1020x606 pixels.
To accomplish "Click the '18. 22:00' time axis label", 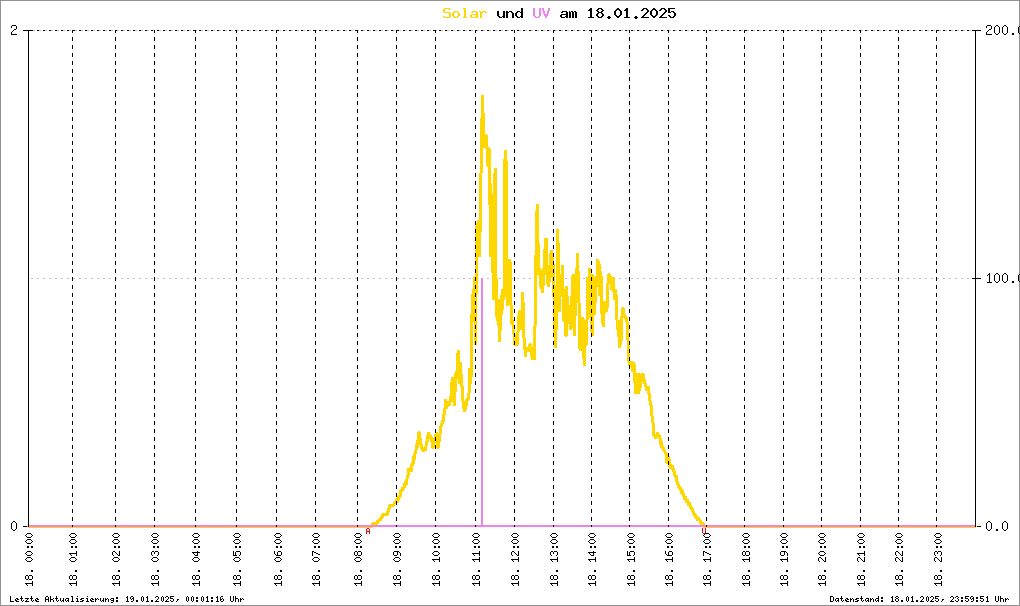I will (899, 560).
